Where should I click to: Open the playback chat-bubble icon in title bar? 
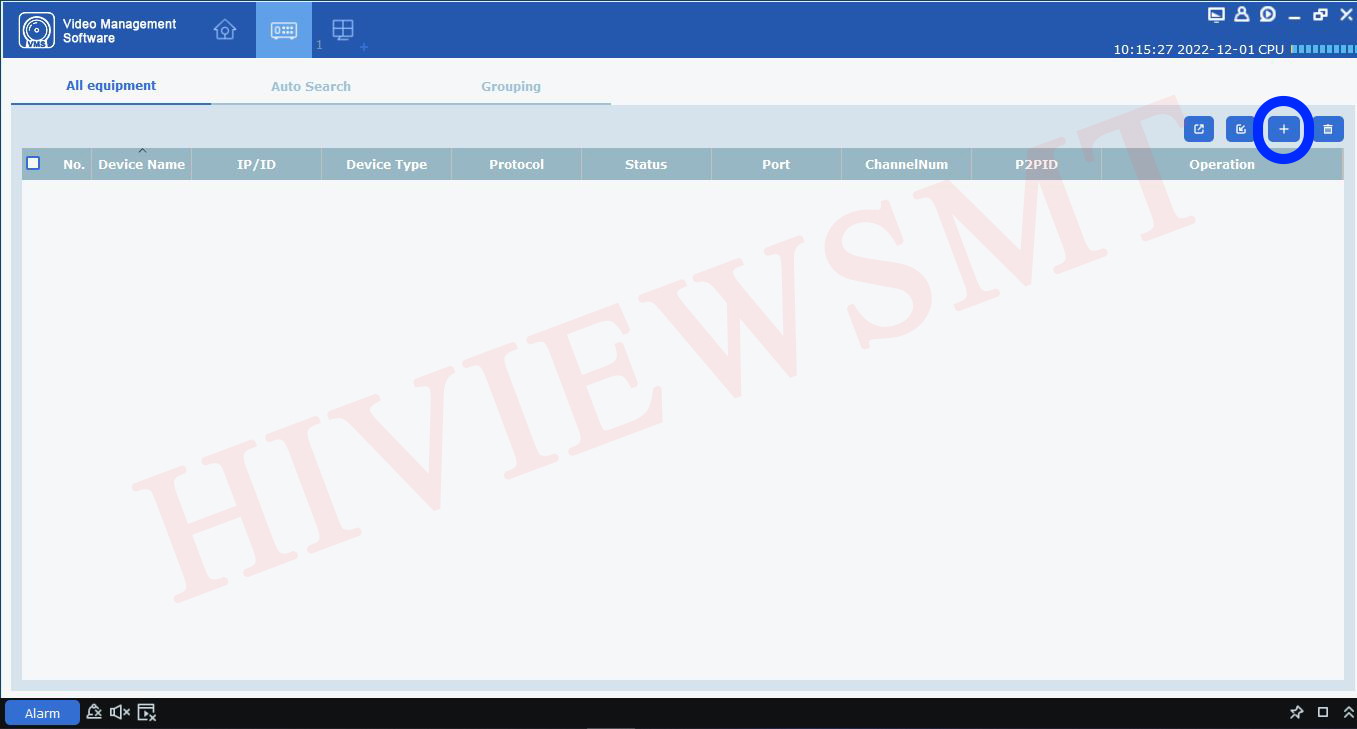1268,14
